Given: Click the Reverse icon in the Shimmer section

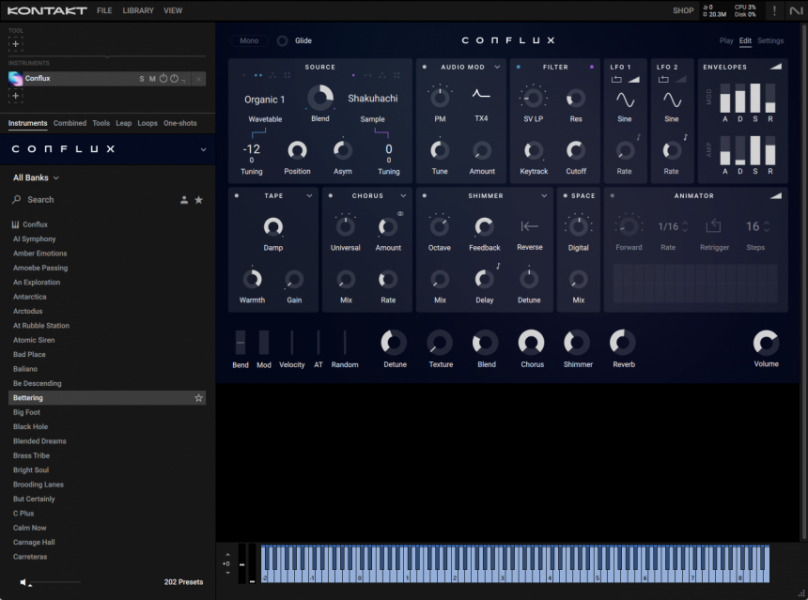Looking at the screenshot, I should coord(529,228).
